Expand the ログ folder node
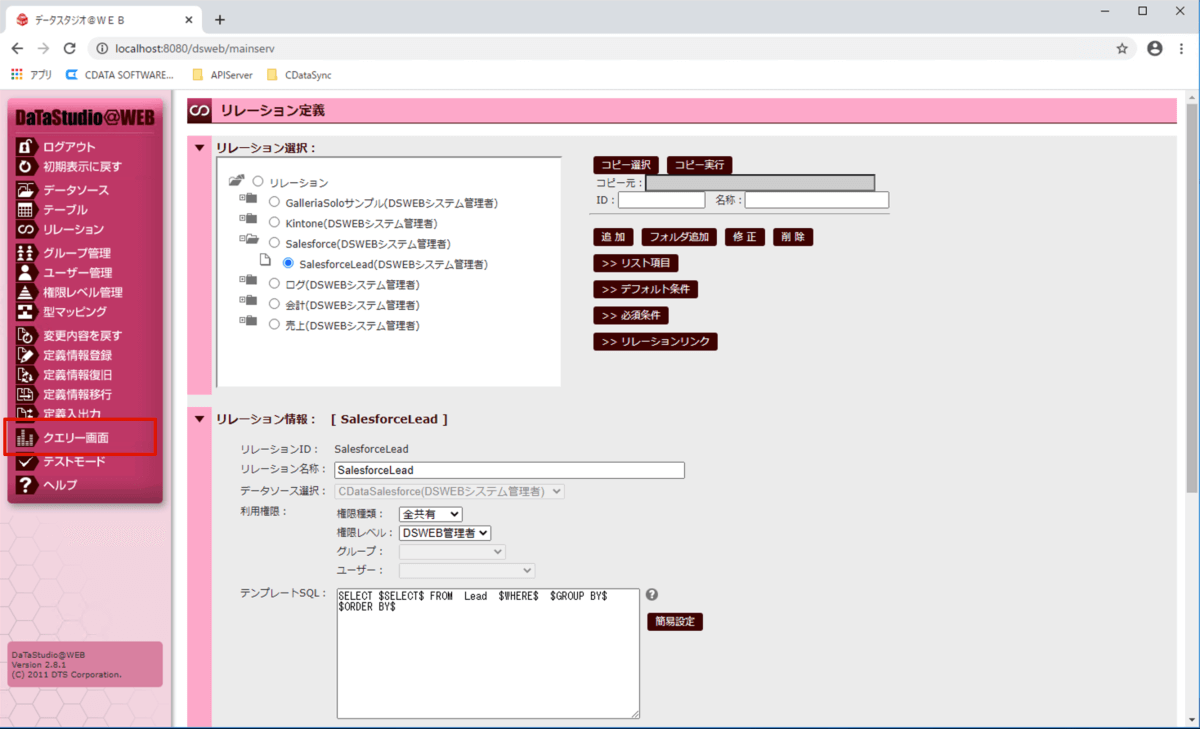Screen dimensions: 1200x729 point(242,280)
